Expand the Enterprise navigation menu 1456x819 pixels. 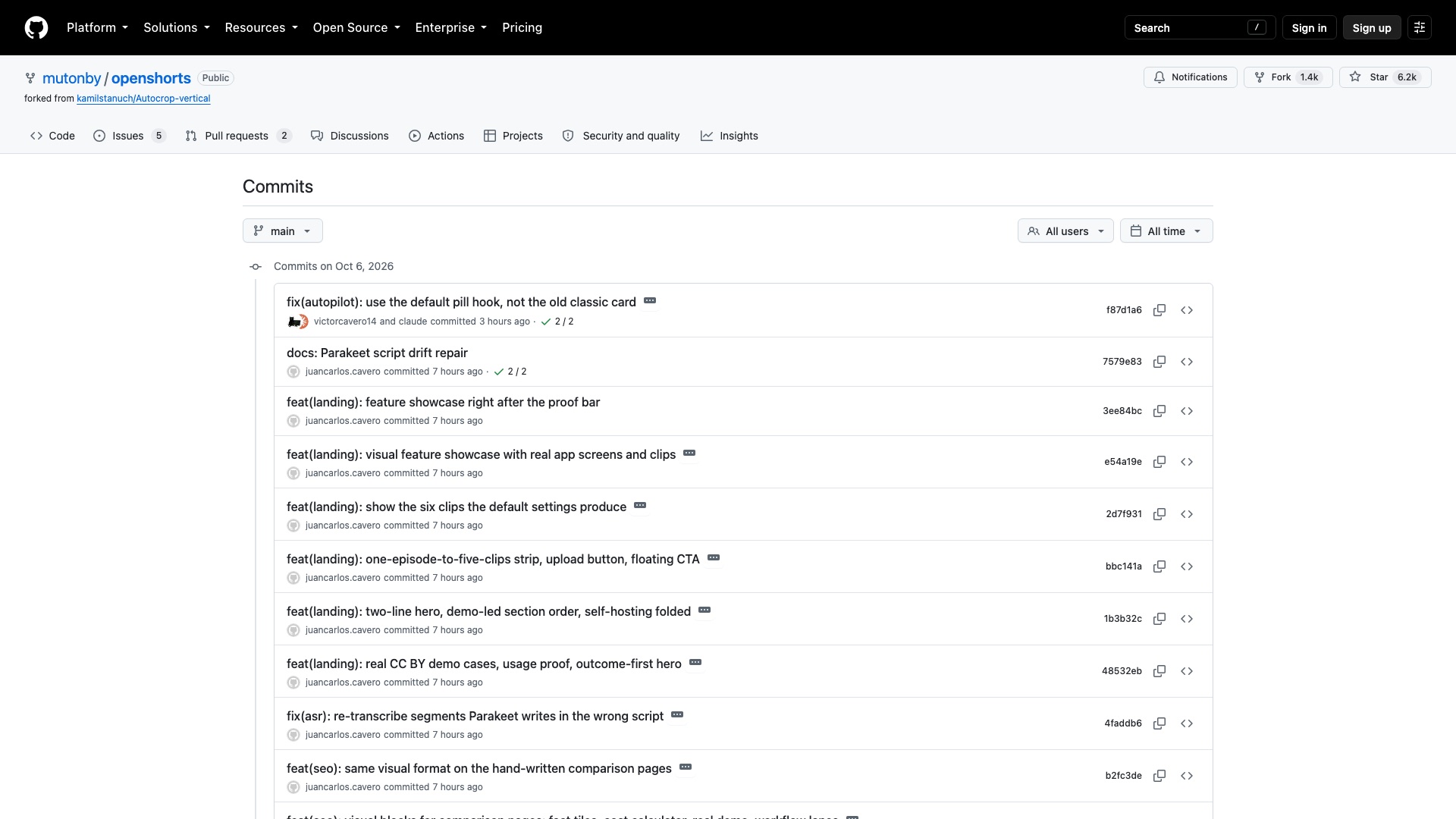[x=451, y=27]
